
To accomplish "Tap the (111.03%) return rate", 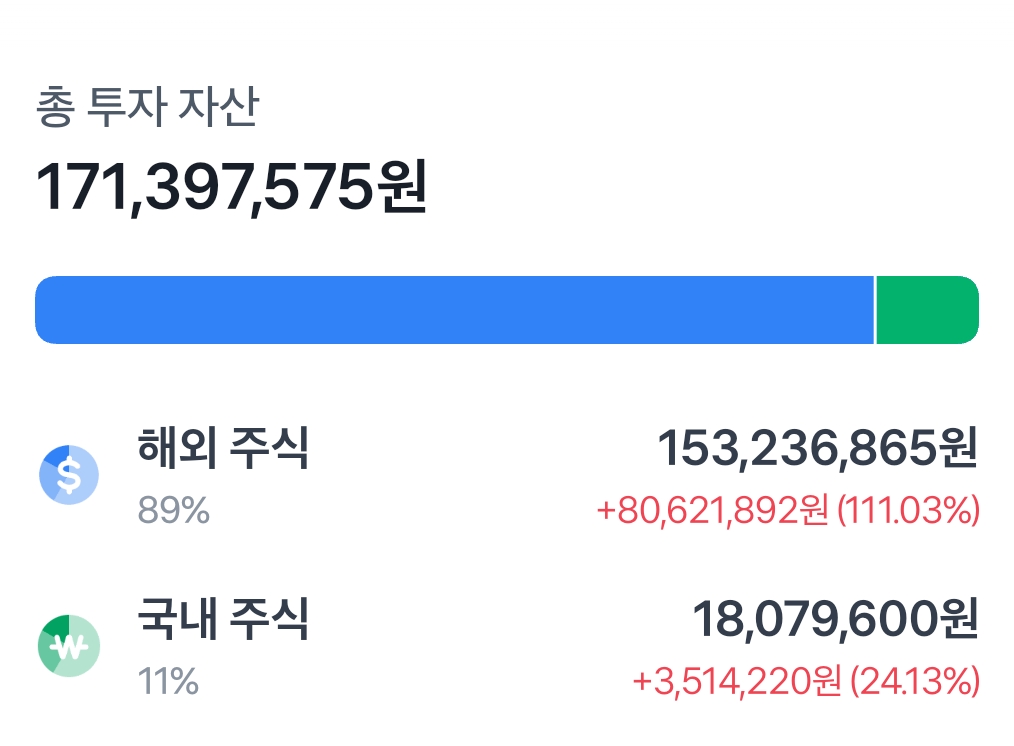I will (x=908, y=511).
